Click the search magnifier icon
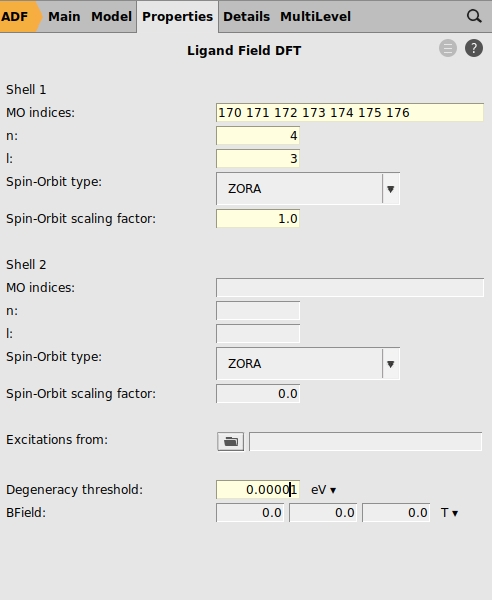This screenshot has height=600, width=492. click(x=474, y=16)
